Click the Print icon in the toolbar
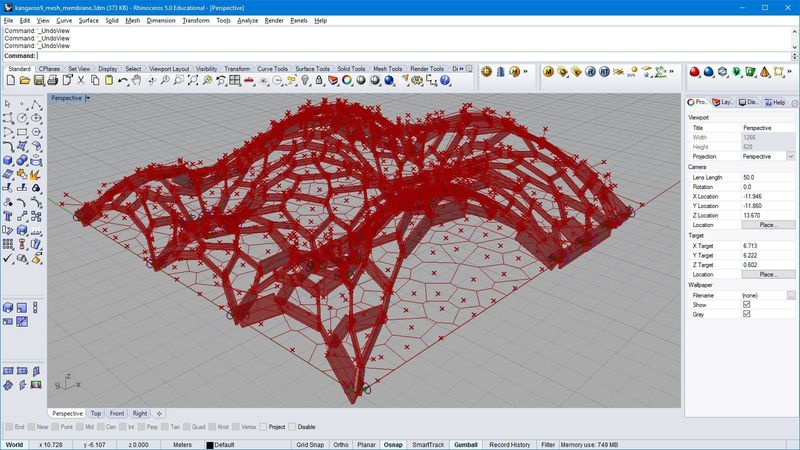Screen dimensions: 800x450 [x=53, y=80]
